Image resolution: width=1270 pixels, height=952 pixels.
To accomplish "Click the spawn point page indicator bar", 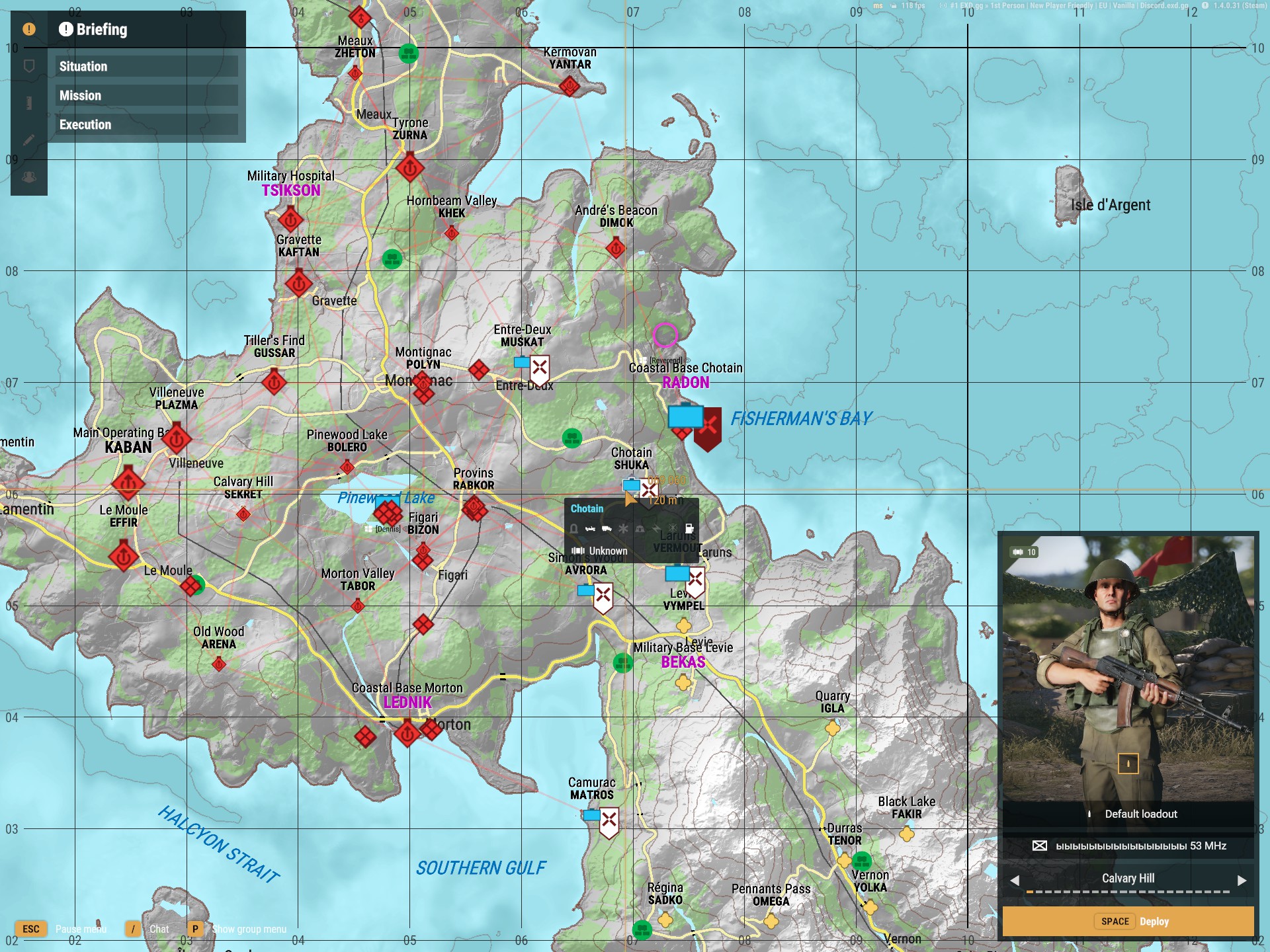I will point(1128,892).
